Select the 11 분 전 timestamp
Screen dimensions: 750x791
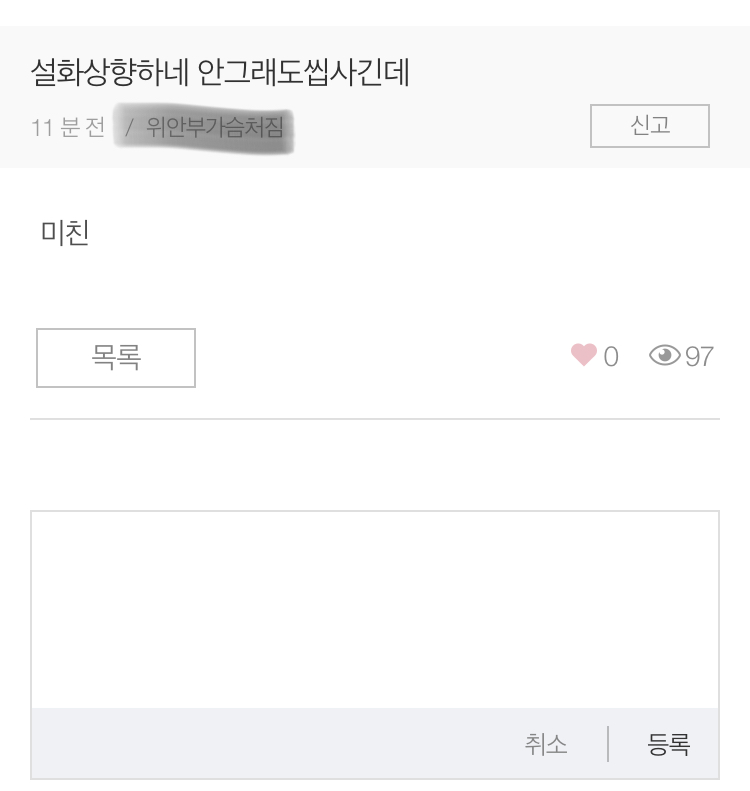tap(68, 127)
